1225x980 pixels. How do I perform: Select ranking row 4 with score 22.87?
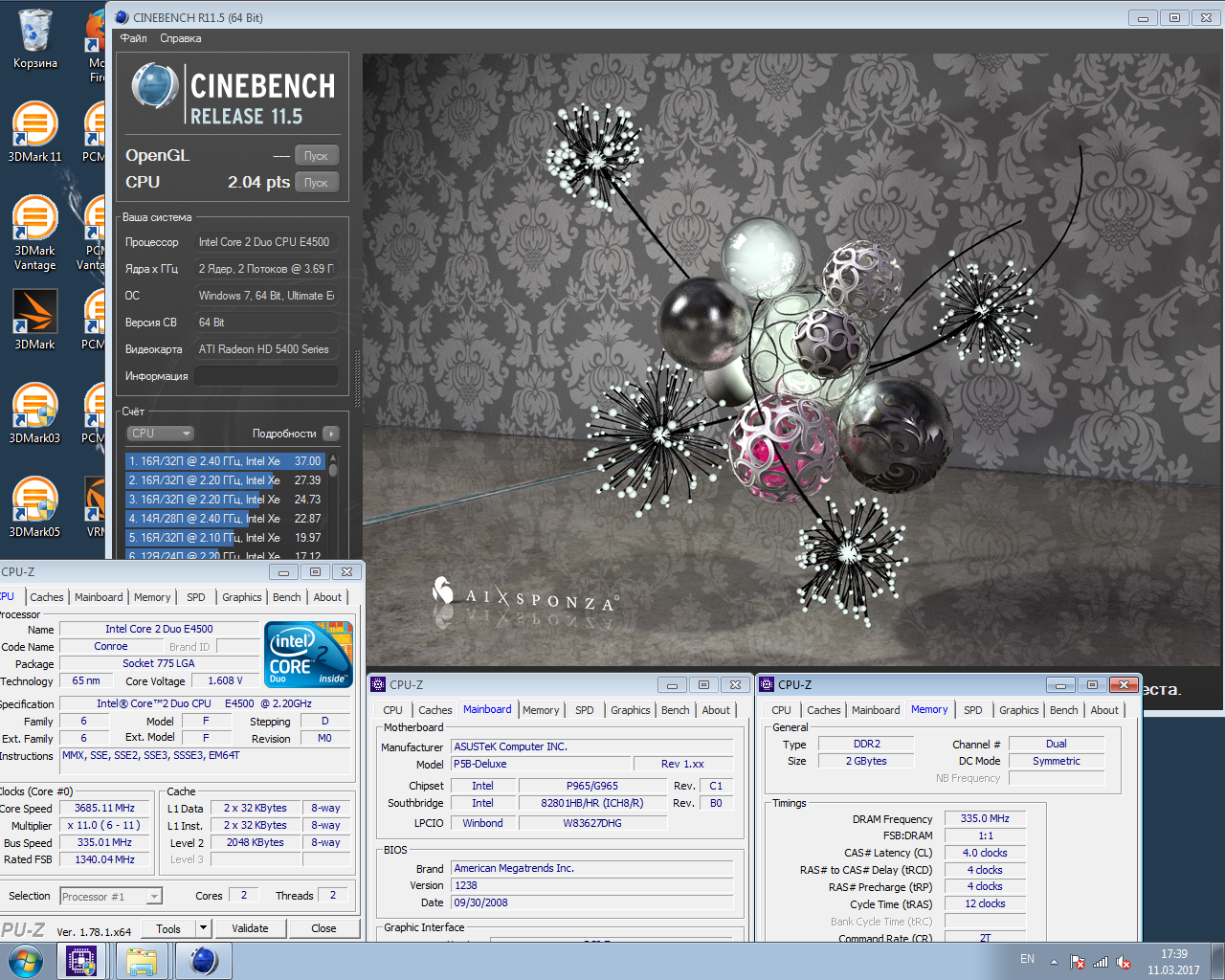point(226,519)
